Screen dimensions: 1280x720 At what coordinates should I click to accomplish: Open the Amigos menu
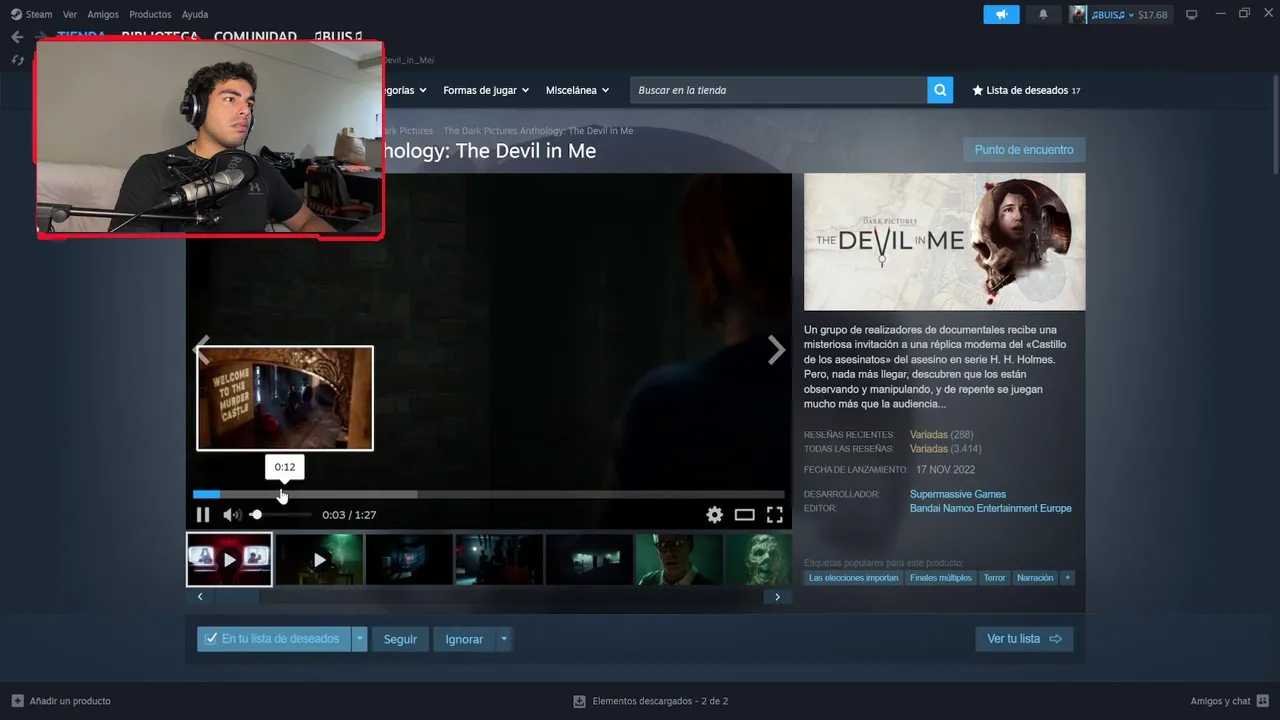pyautogui.click(x=103, y=15)
